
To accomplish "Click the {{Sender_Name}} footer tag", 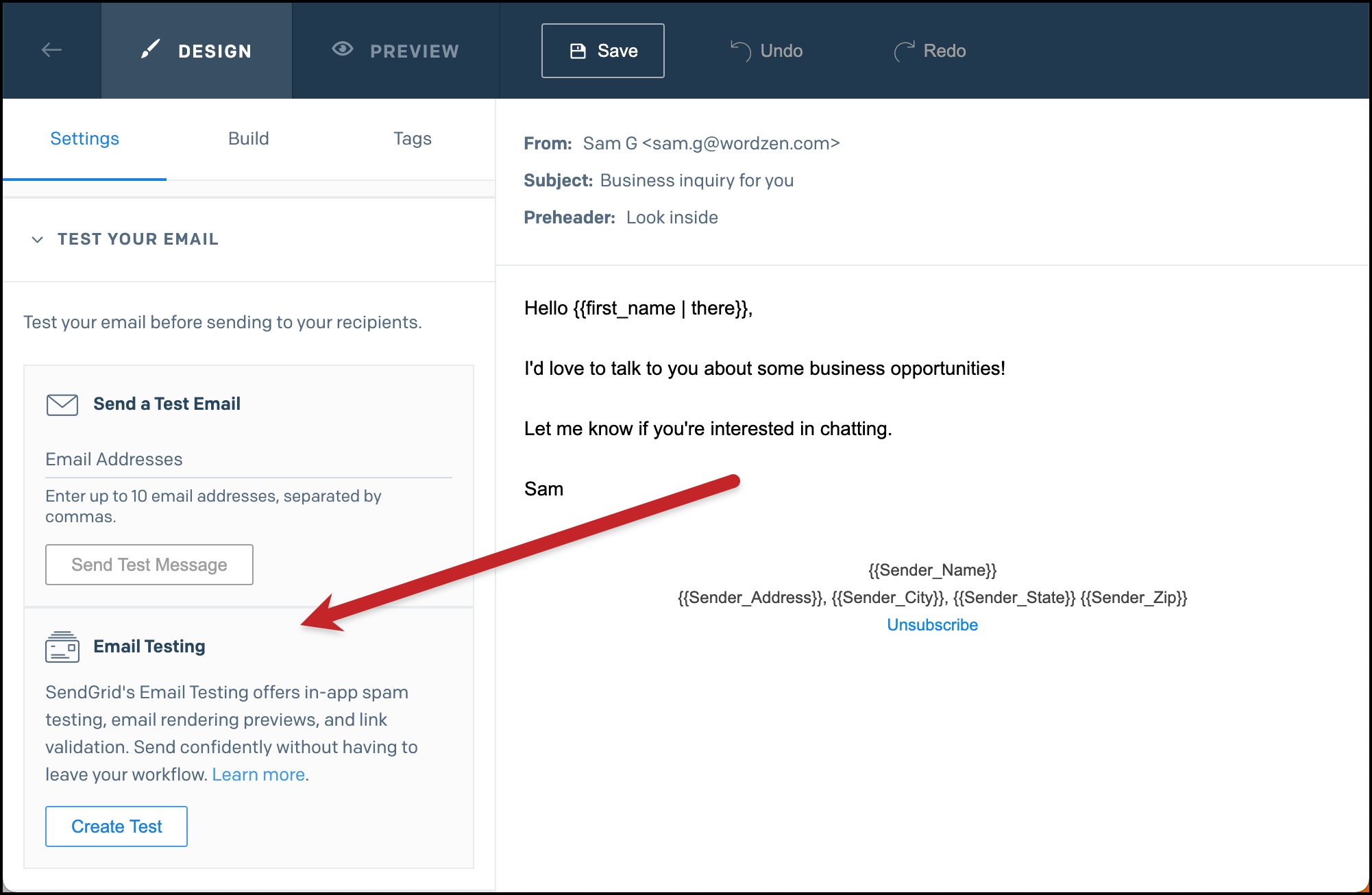I will tap(932, 570).
